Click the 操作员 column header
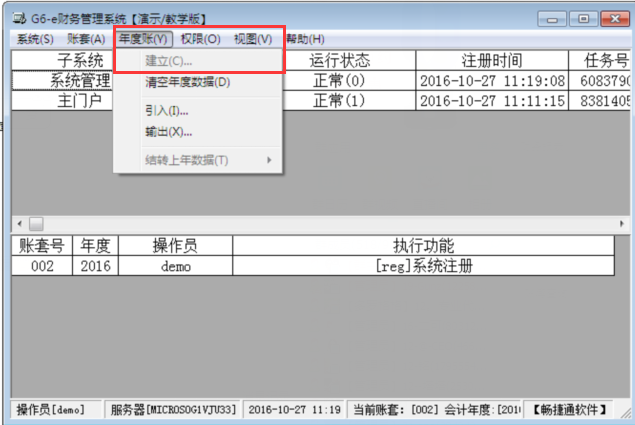Image resolution: width=635 pixels, height=425 pixels. click(x=175, y=246)
